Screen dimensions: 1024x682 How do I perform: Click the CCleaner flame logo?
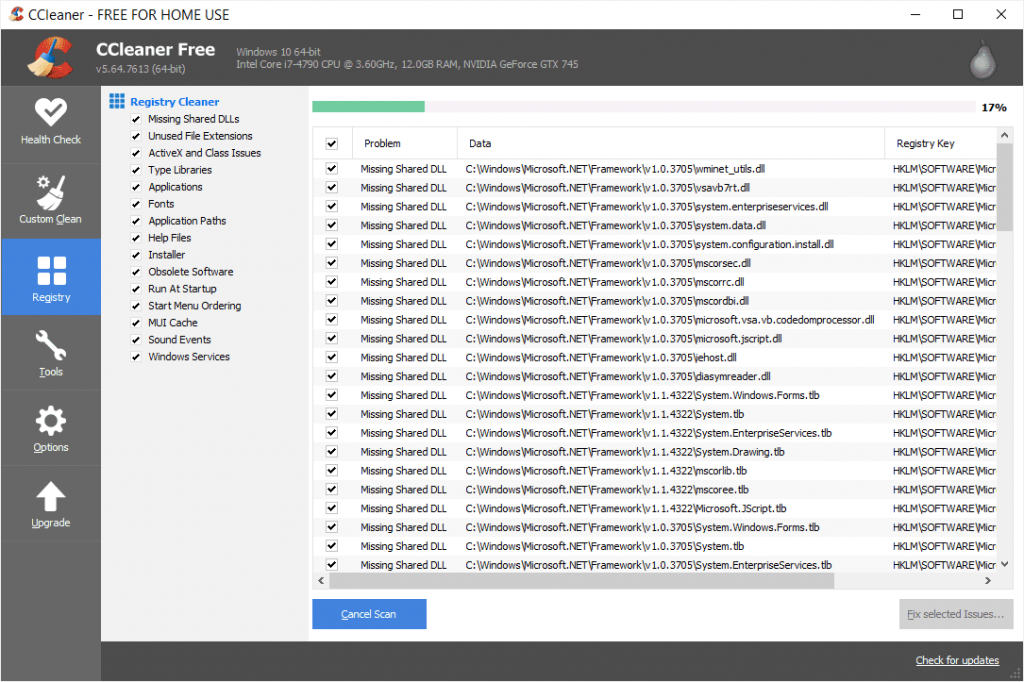coord(49,57)
